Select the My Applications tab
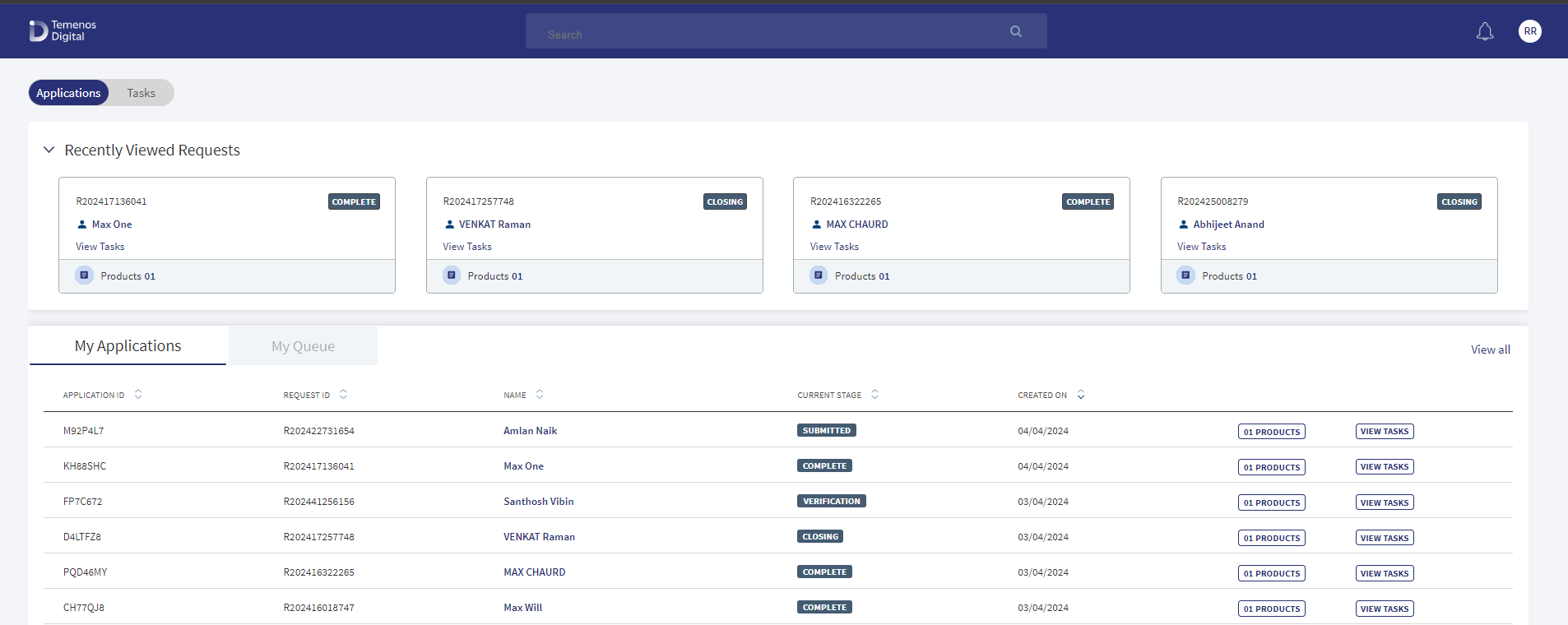Viewport: 1568px width, 625px height. pos(128,346)
